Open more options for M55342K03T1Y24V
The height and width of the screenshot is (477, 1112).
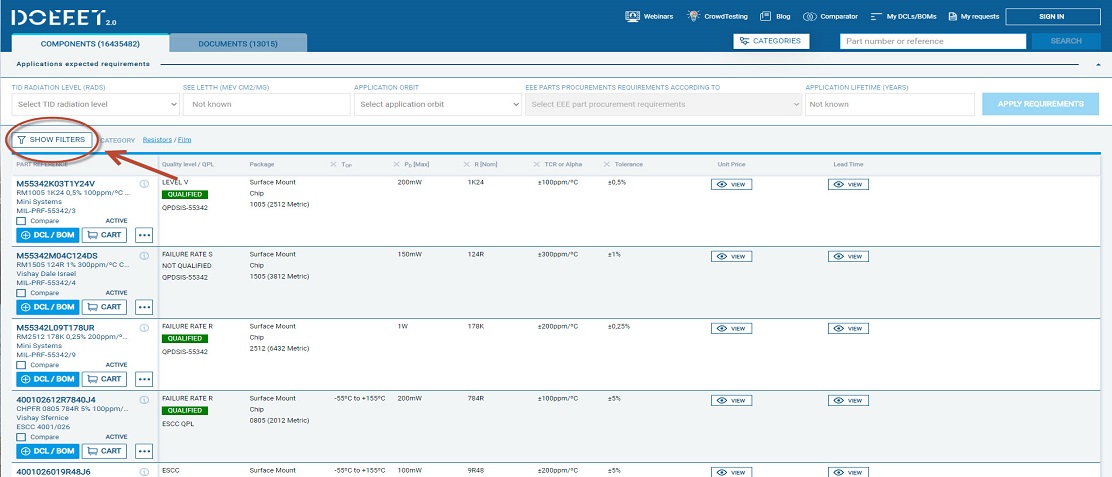[144, 235]
